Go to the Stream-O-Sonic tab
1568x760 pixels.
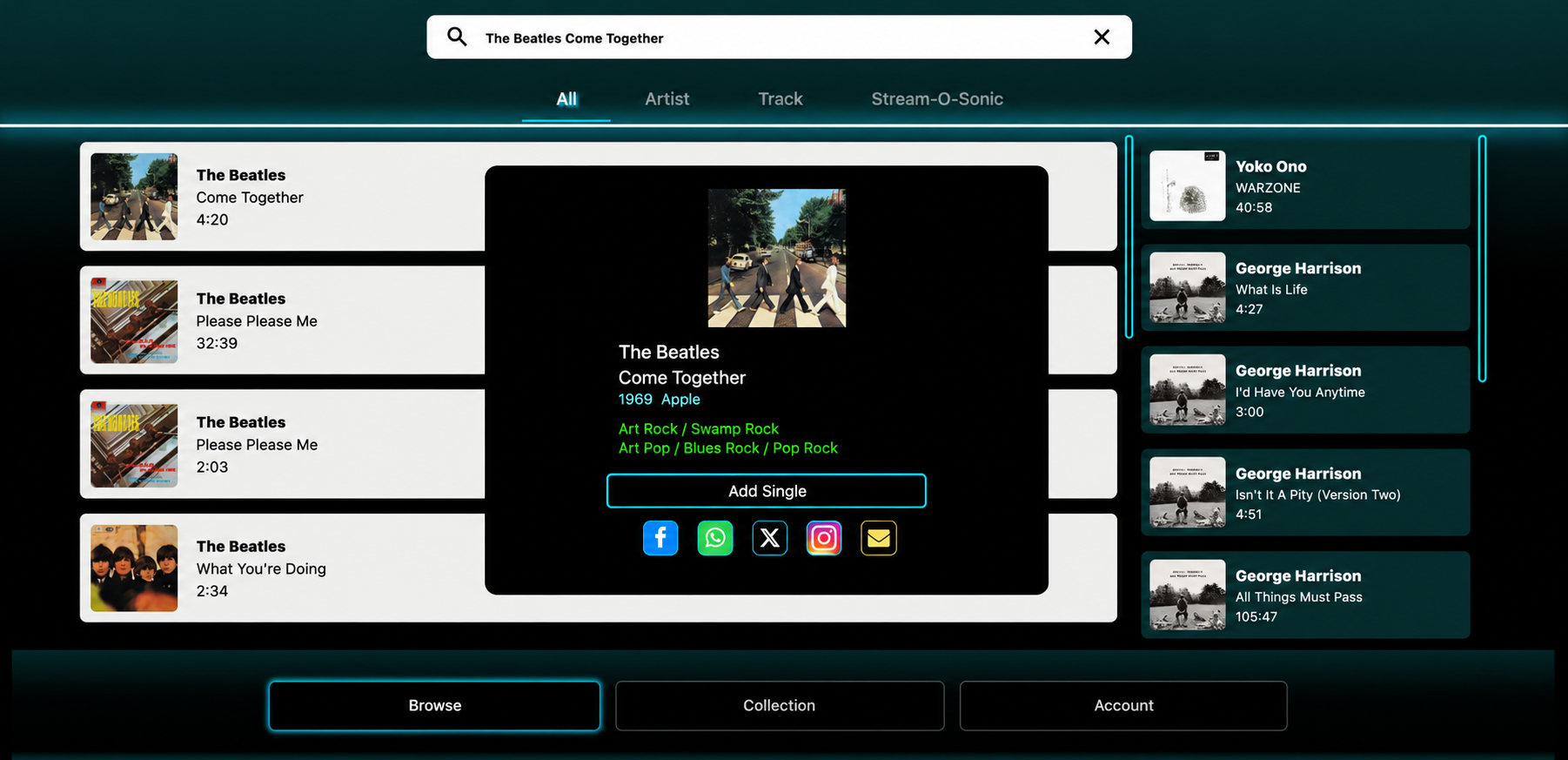tap(937, 99)
